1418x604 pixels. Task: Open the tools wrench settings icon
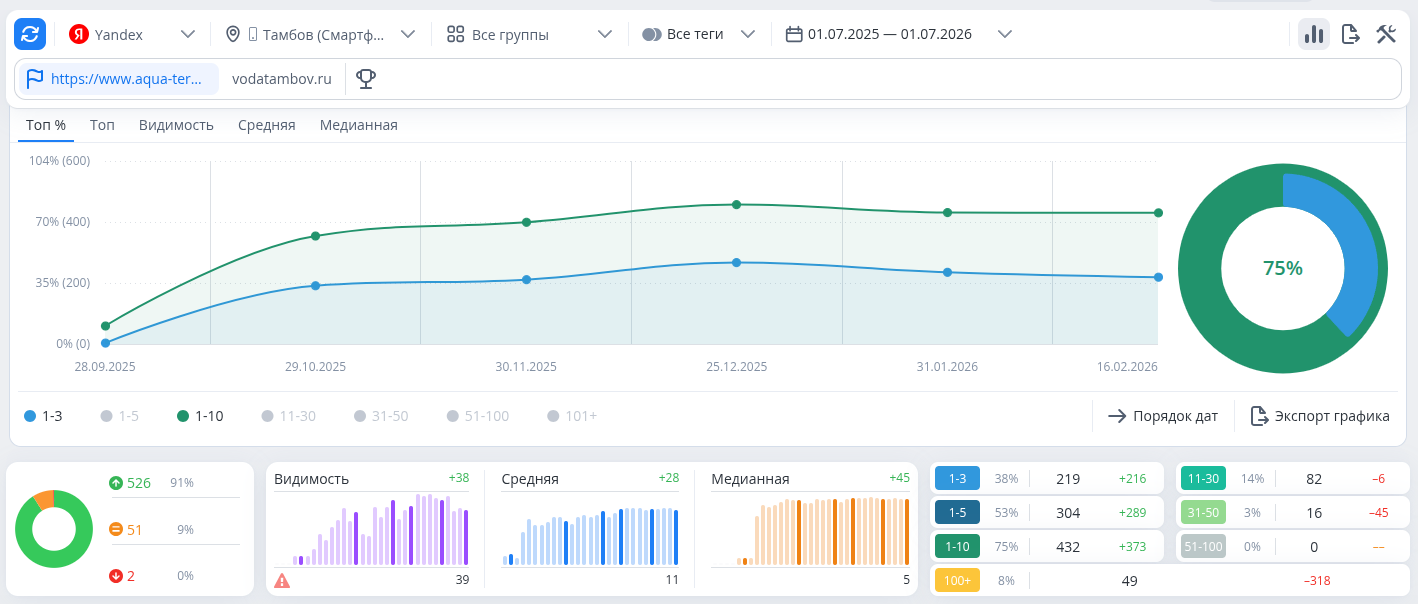(1386, 34)
